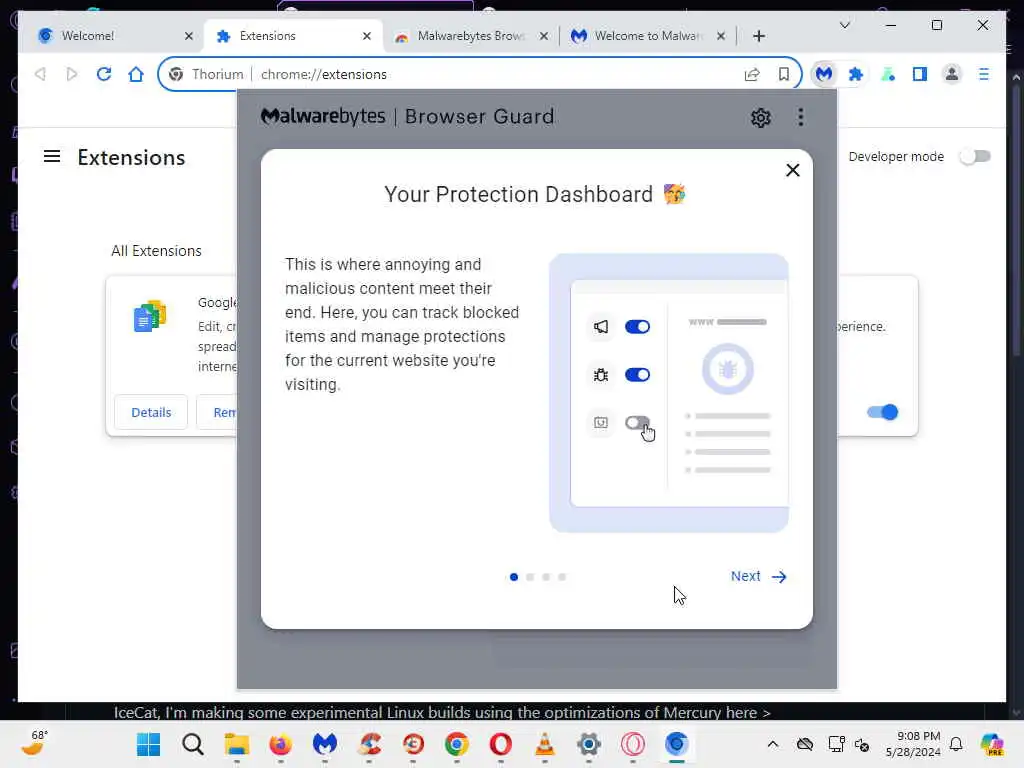Open the home page

pyautogui.click(x=136, y=74)
